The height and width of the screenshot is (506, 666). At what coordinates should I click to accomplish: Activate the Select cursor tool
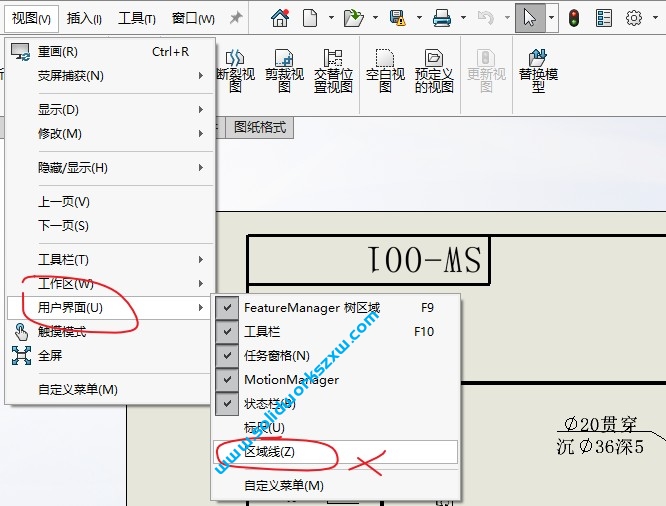[530, 18]
